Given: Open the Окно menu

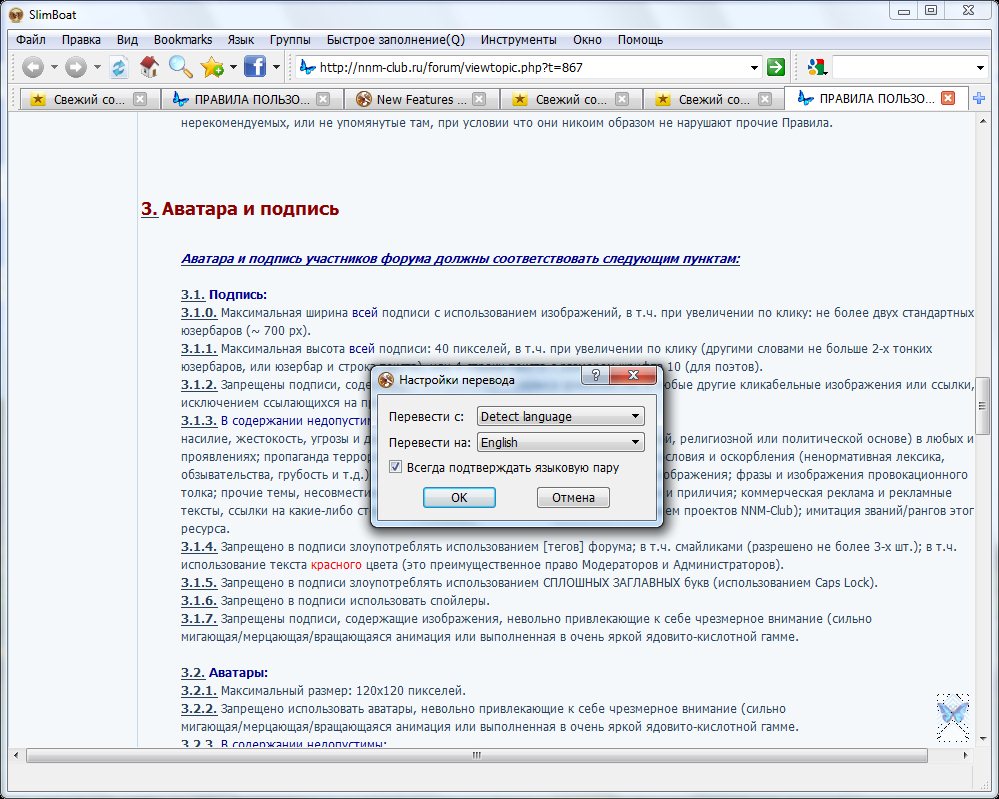Looking at the screenshot, I should coord(587,40).
